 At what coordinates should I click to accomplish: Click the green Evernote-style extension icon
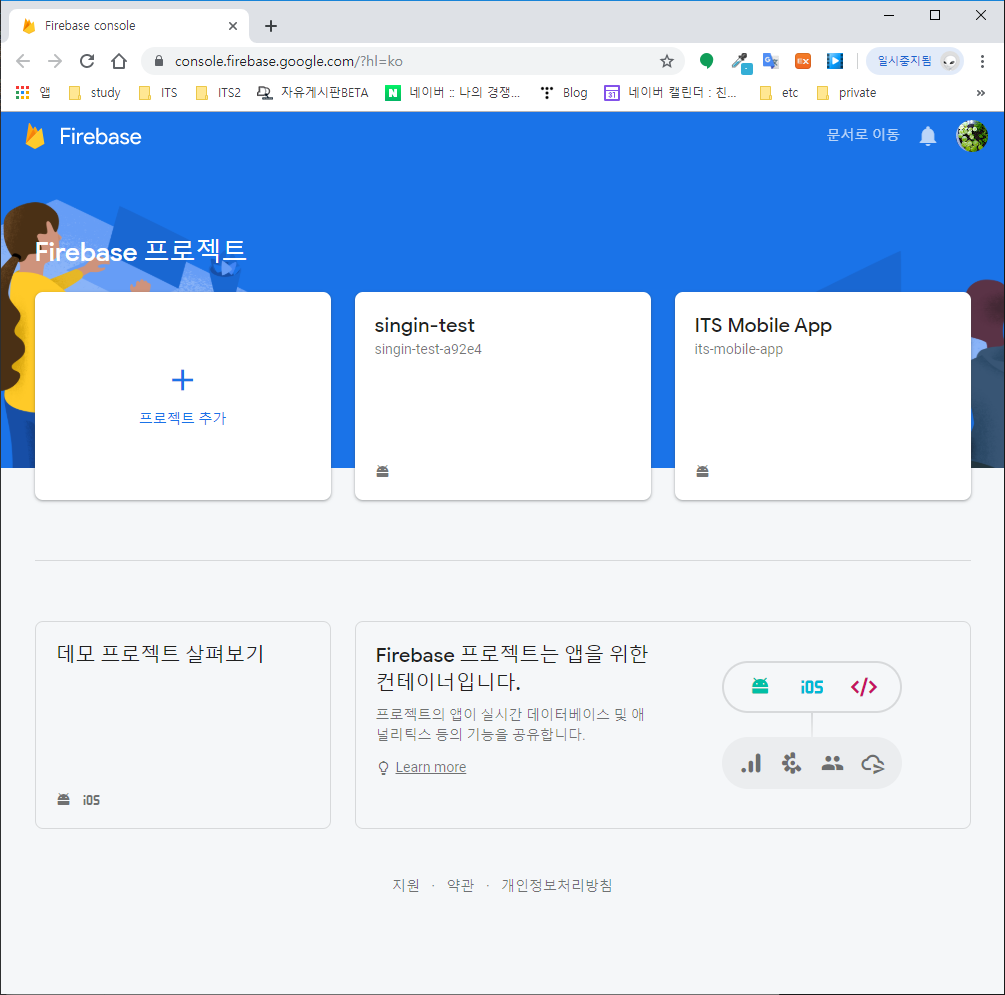pos(706,61)
